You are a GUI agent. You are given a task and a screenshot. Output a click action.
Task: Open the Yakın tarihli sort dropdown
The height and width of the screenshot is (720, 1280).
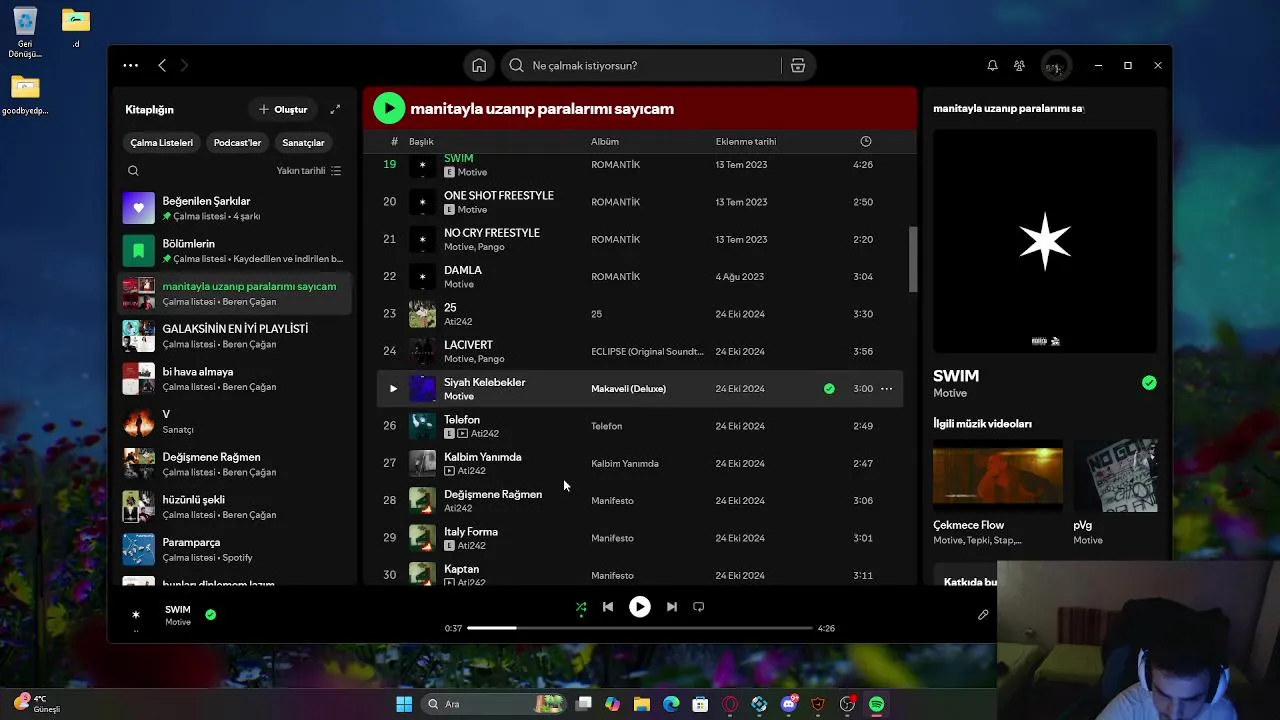(x=309, y=171)
